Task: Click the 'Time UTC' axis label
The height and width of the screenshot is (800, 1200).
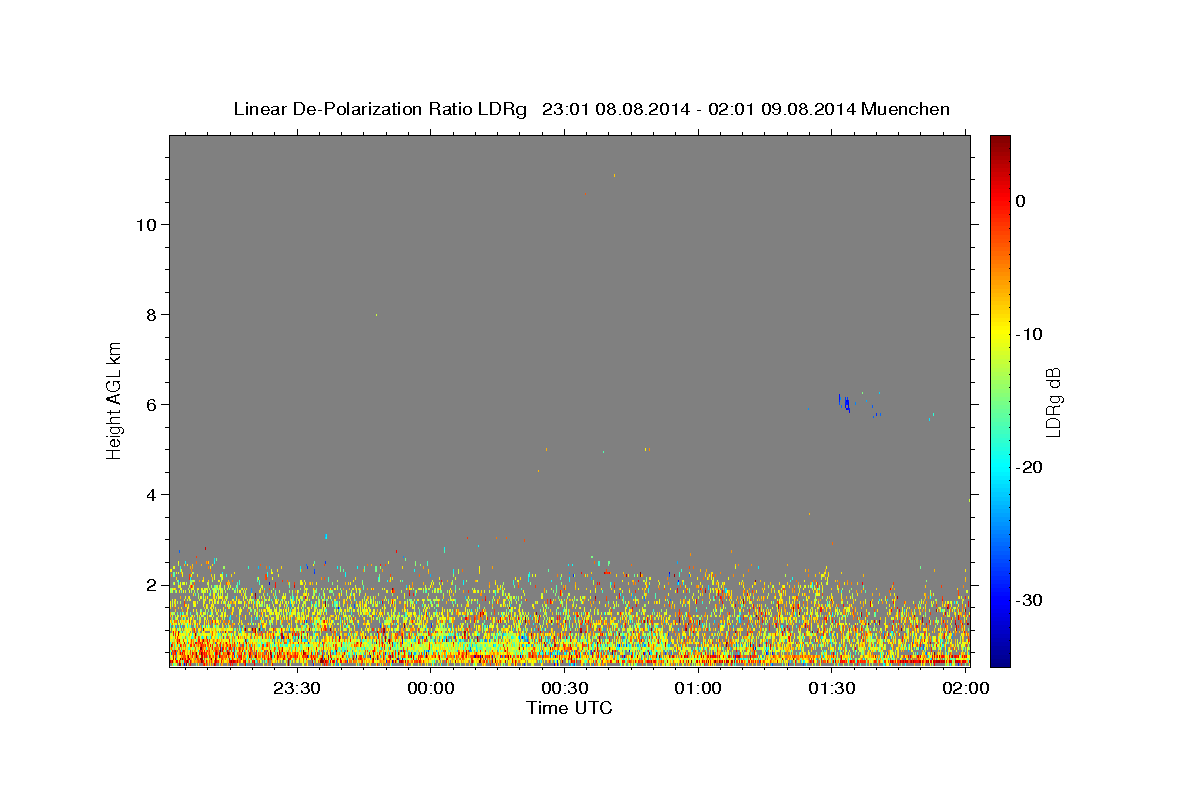Action: [x=569, y=708]
